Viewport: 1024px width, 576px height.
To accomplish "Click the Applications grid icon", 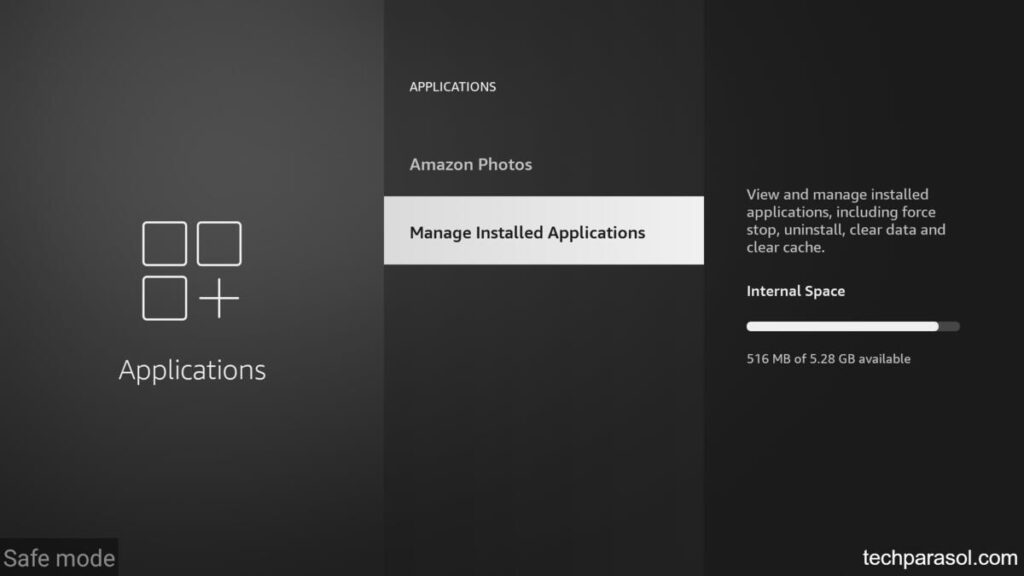I will pyautogui.click(x=191, y=271).
